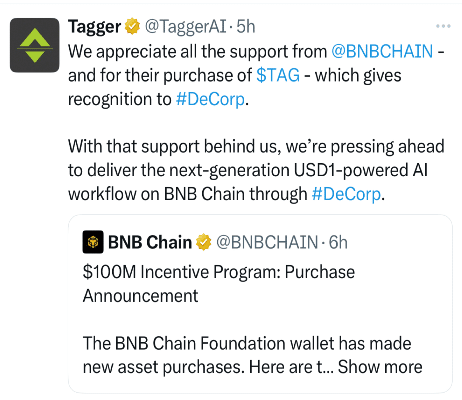Open the @BNBCHAIN mention link
The height and width of the screenshot is (400, 462).
(382, 52)
